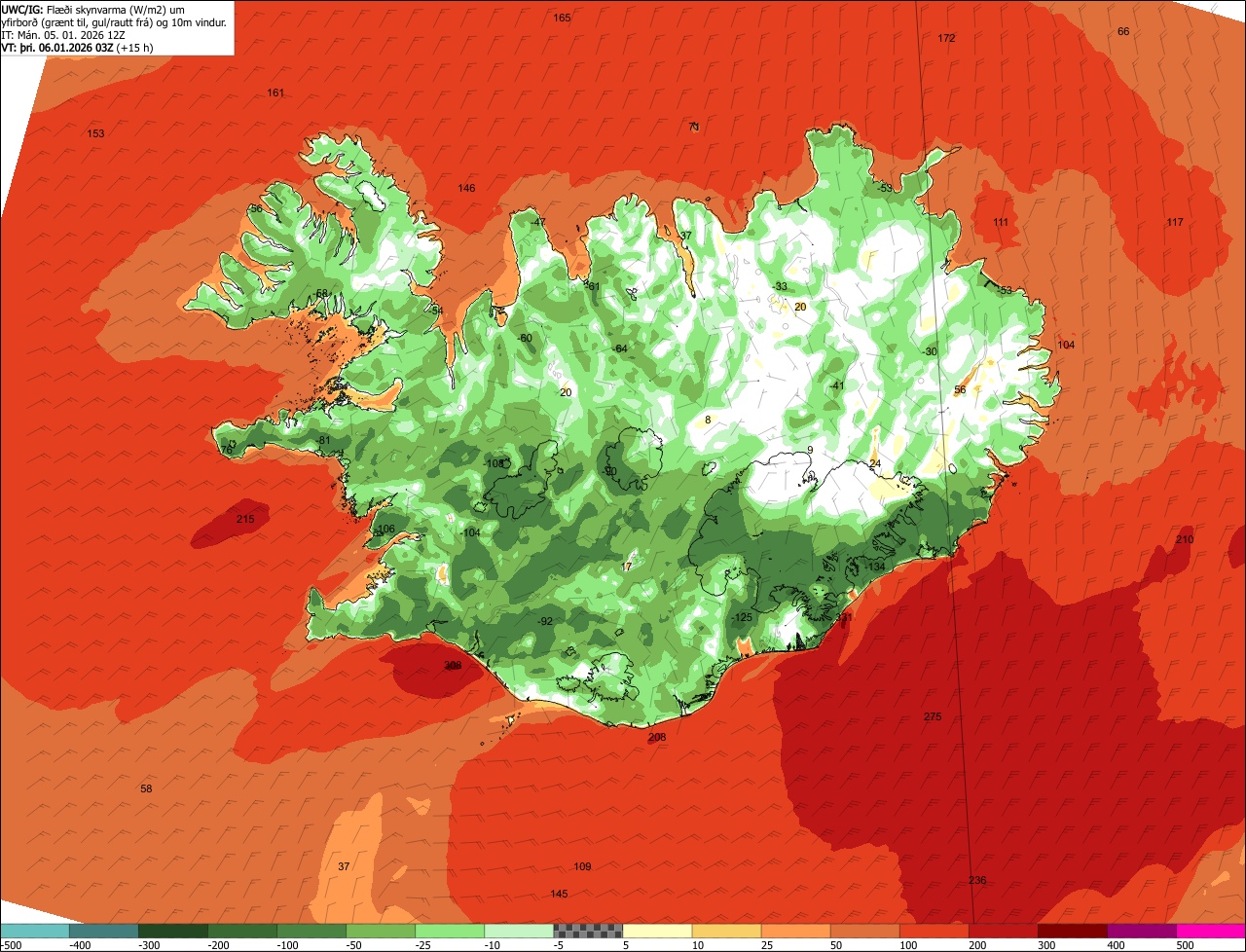Click the flux value 236
Screen dimensions: 1246x952
click(977, 880)
